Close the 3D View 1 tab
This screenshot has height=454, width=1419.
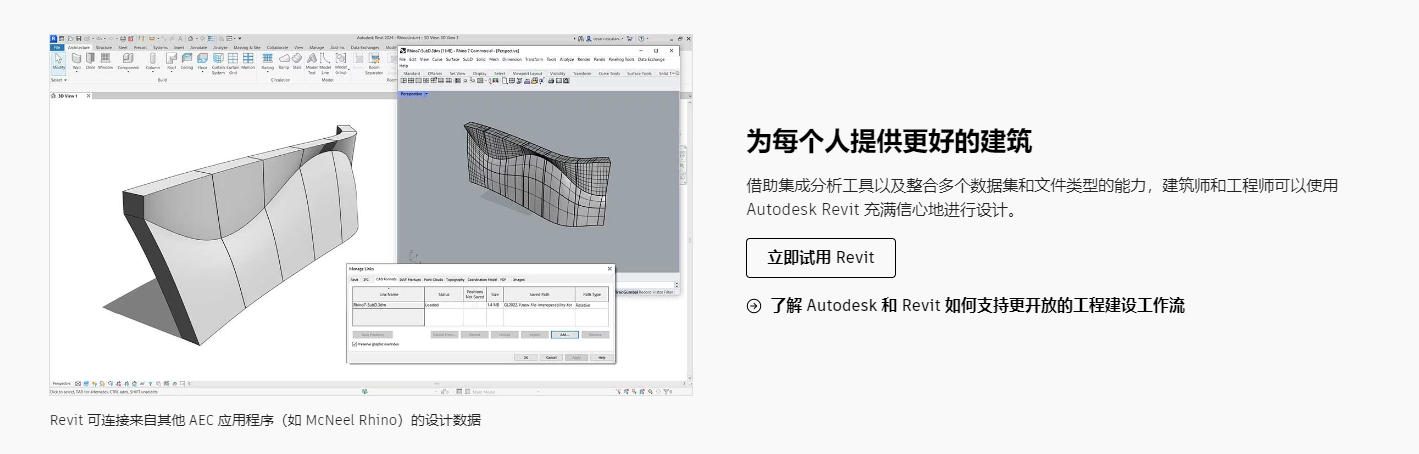[x=87, y=96]
